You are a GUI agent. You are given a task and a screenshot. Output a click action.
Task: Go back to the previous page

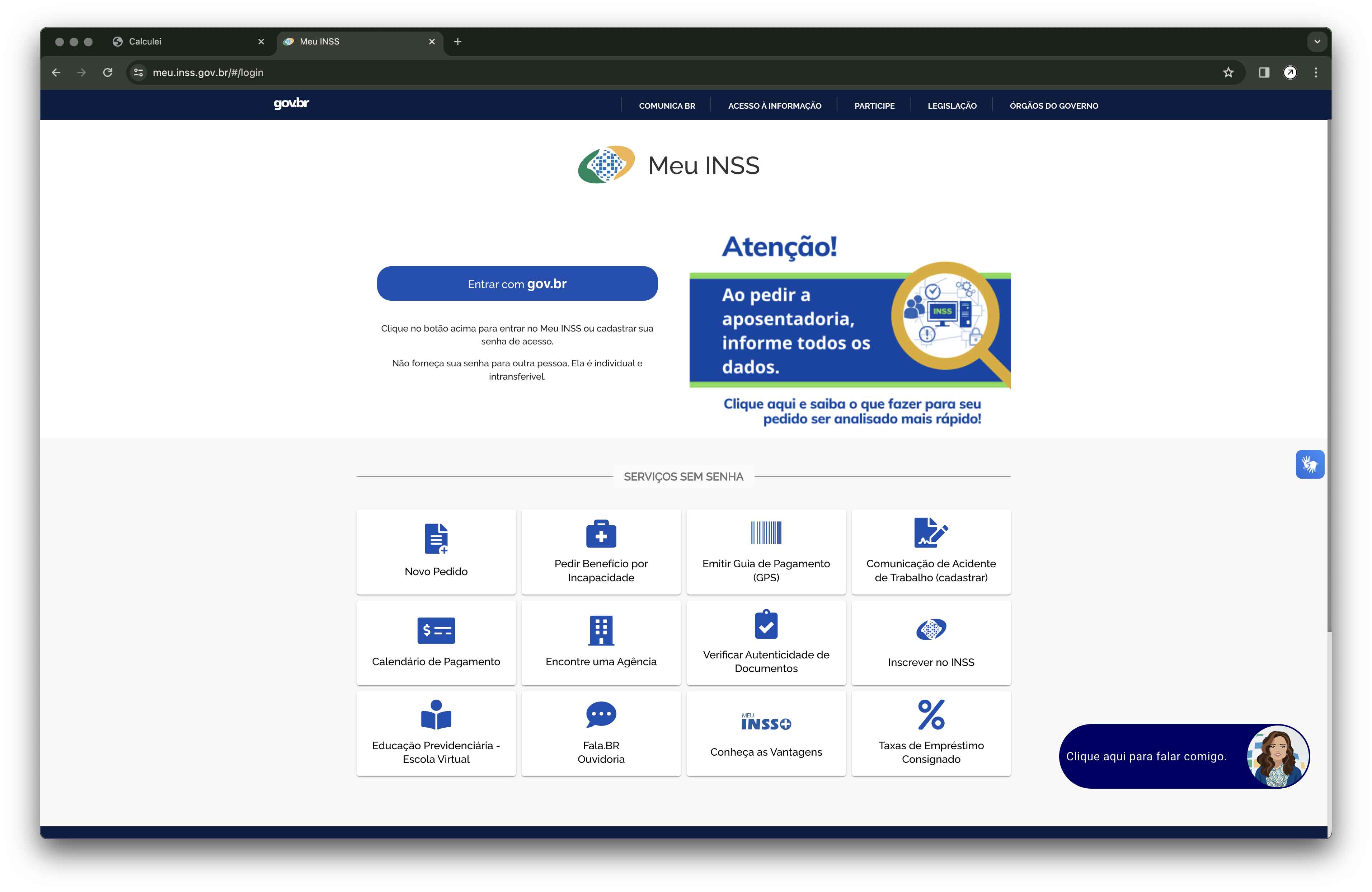pyautogui.click(x=56, y=72)
